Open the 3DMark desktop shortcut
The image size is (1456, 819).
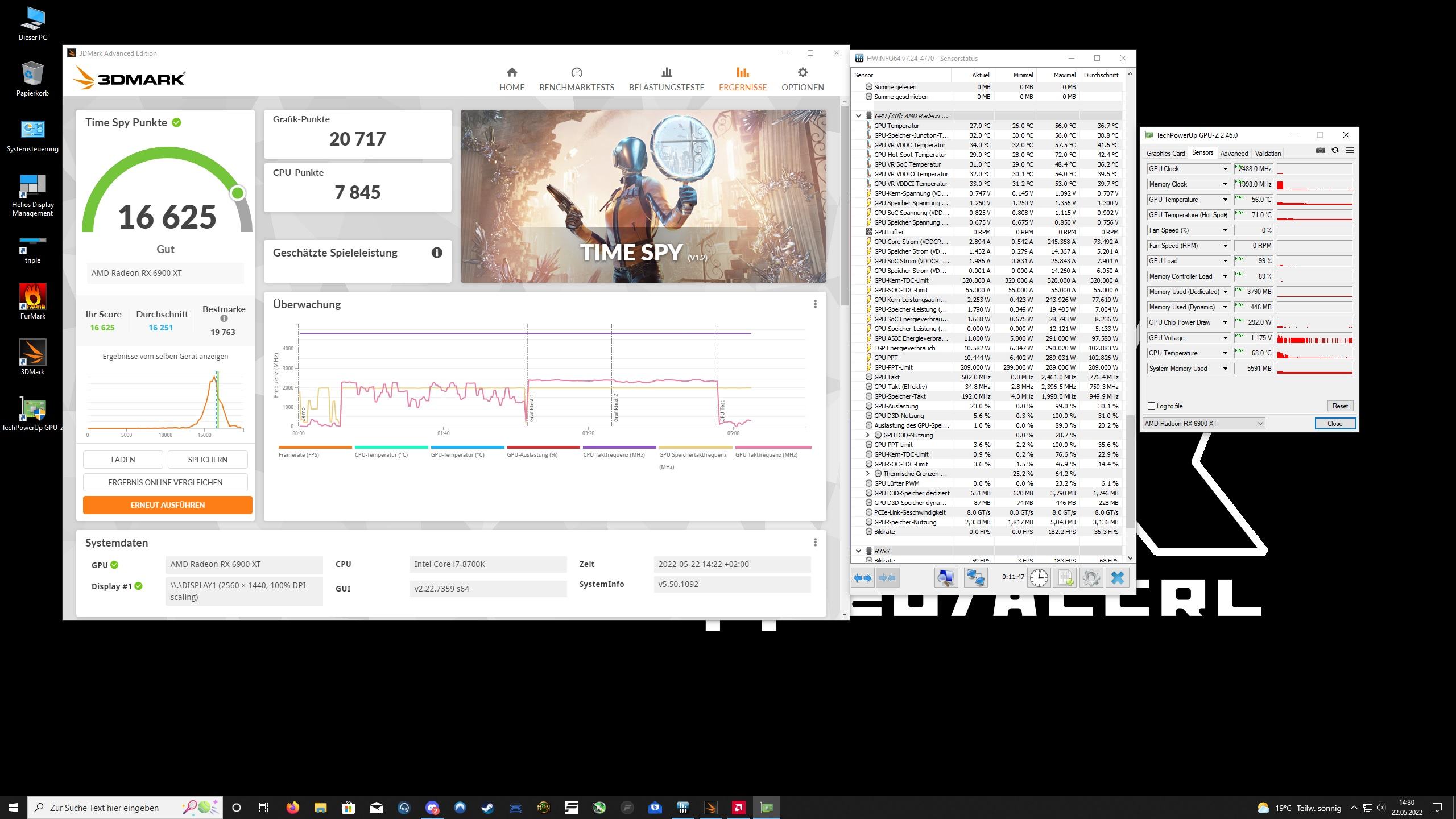32,357
